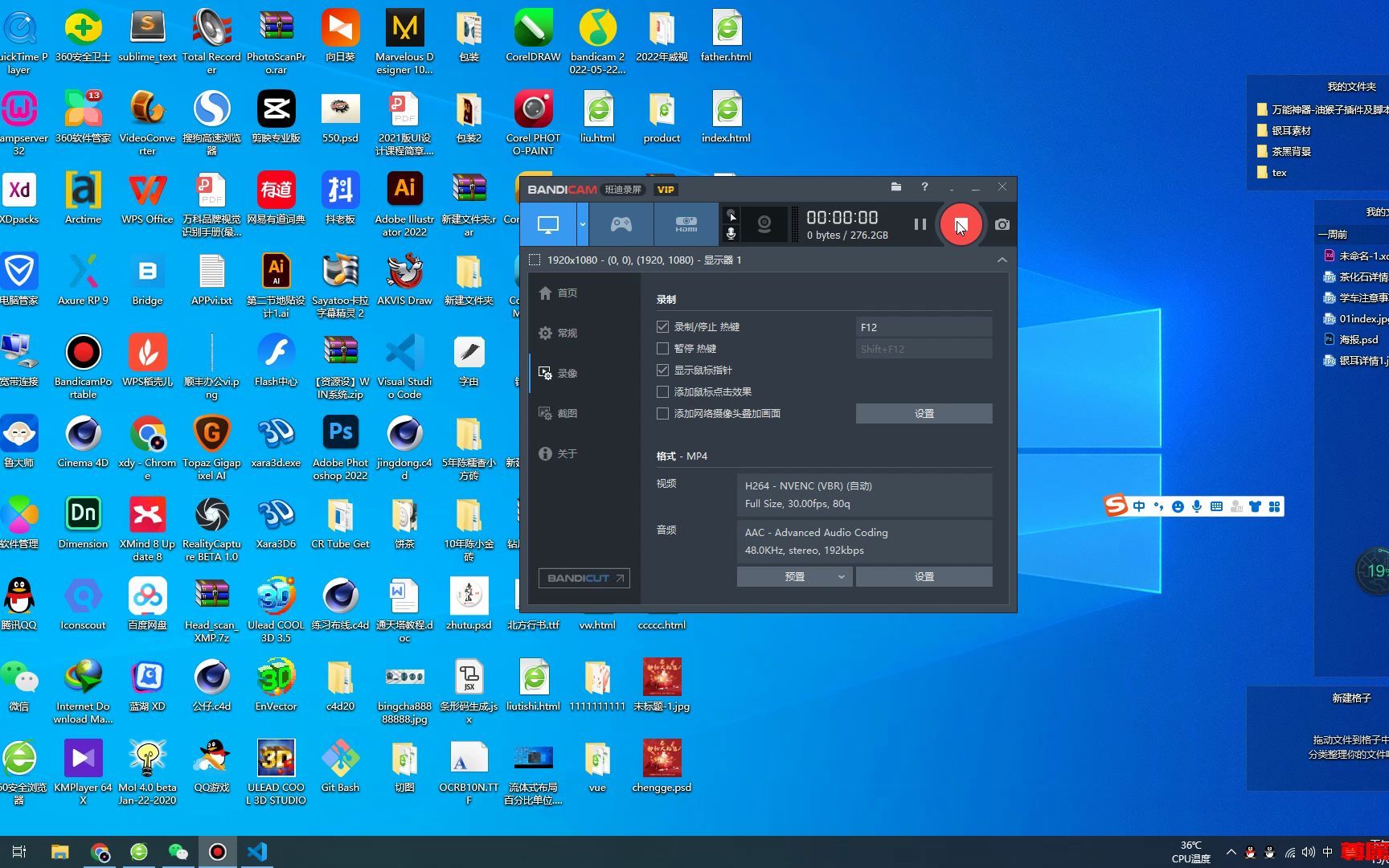Toggle microphone recording in Bandicam toolbar

pyautogui.click(x=731, y=234)
